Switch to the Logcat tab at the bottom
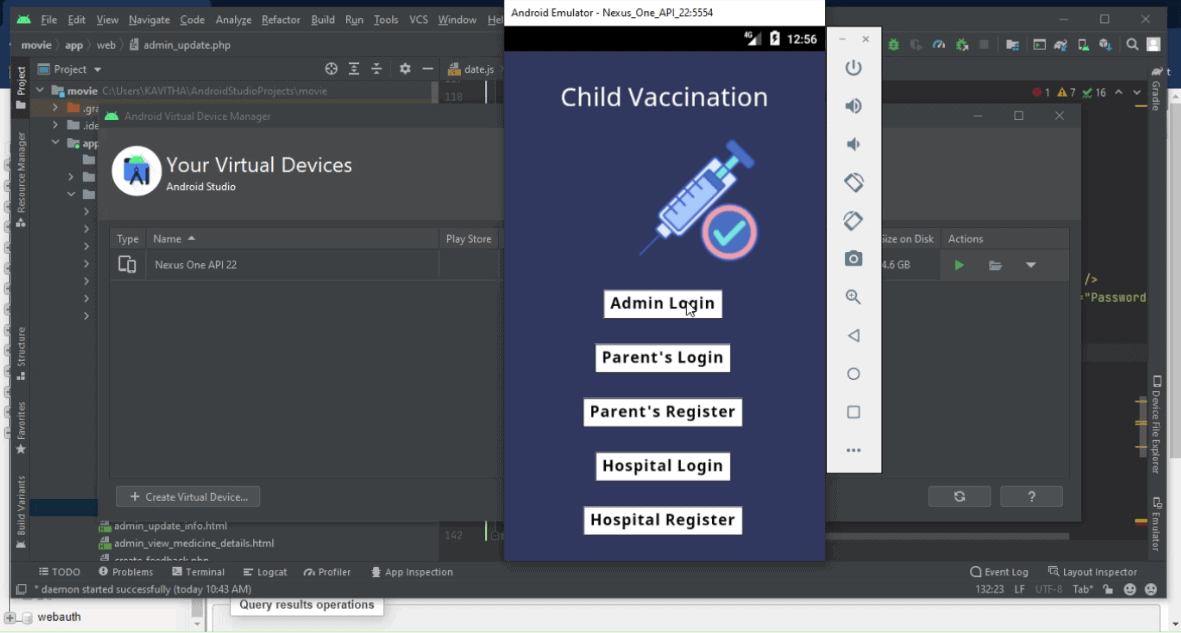 [x=264, y=571]
